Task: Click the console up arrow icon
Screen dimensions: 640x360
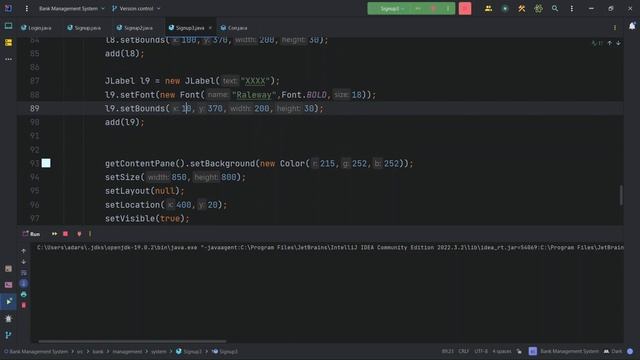Action: pos(24,251)
